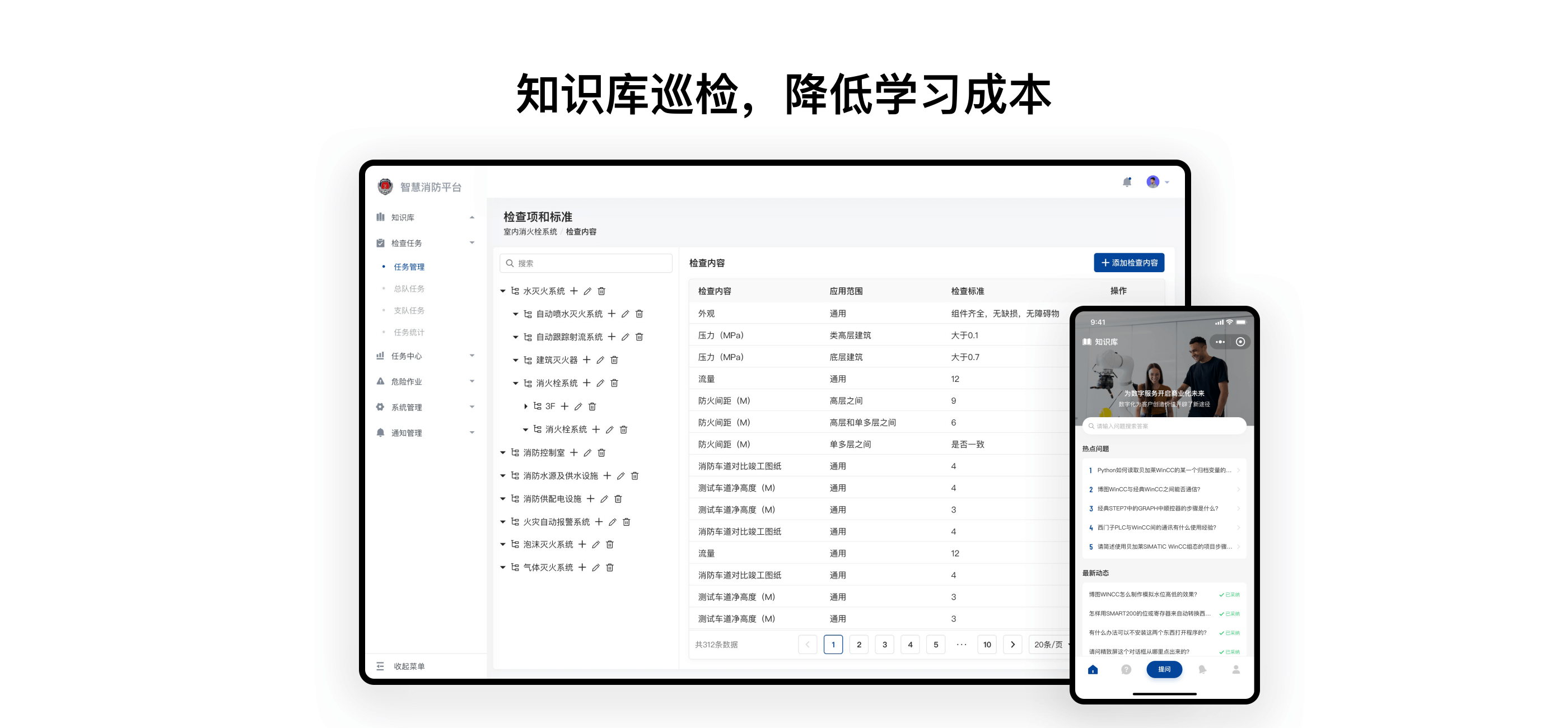Screen dimensions: 1568x728
Task: Delete the 水灭火系统 tree node
Action: click(601, 291)
